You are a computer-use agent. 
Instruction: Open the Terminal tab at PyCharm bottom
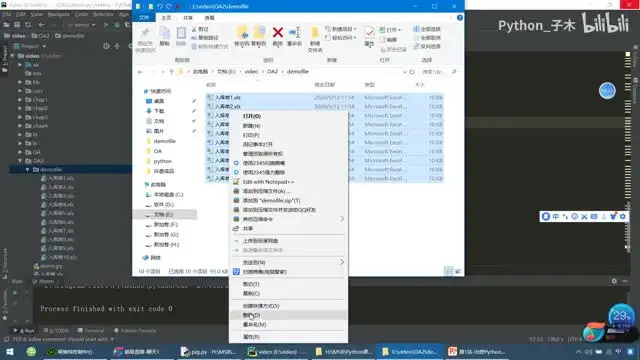pos(91,330)
